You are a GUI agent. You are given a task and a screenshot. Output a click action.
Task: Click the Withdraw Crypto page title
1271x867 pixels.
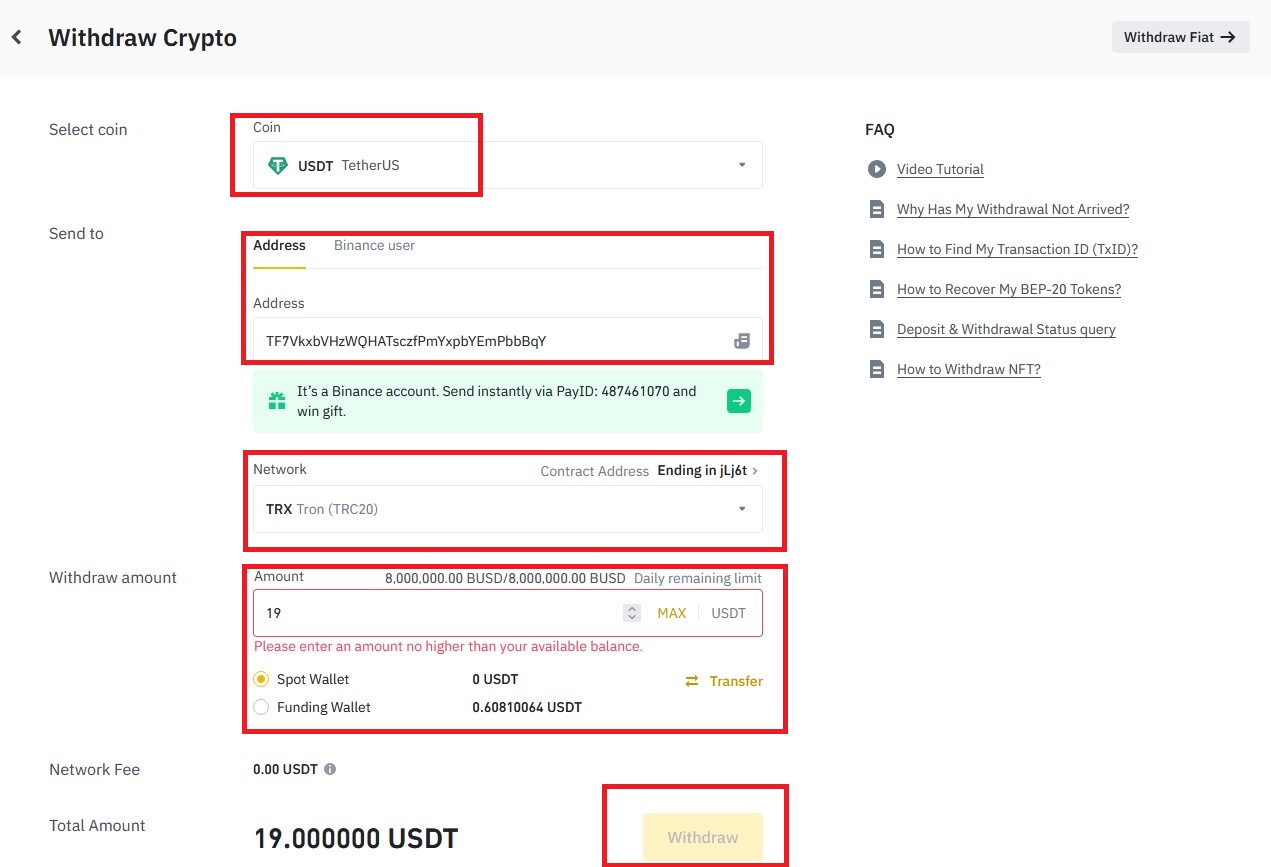142,38
